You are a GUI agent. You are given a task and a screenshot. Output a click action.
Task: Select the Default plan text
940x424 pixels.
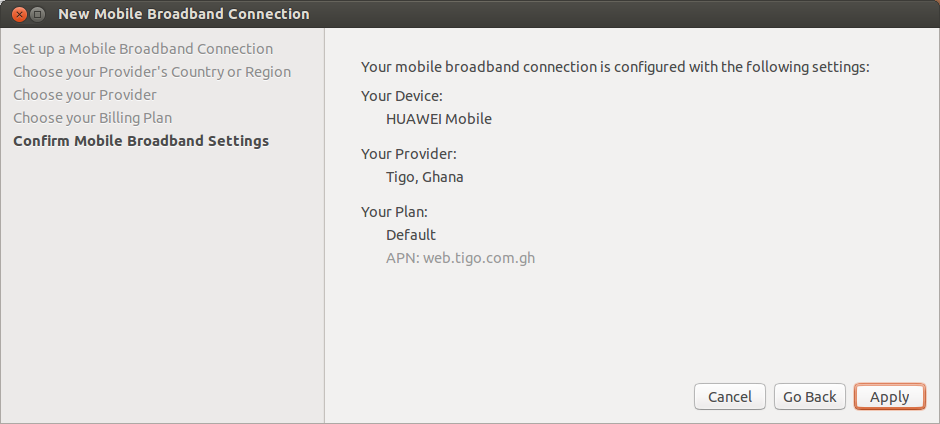411,235
